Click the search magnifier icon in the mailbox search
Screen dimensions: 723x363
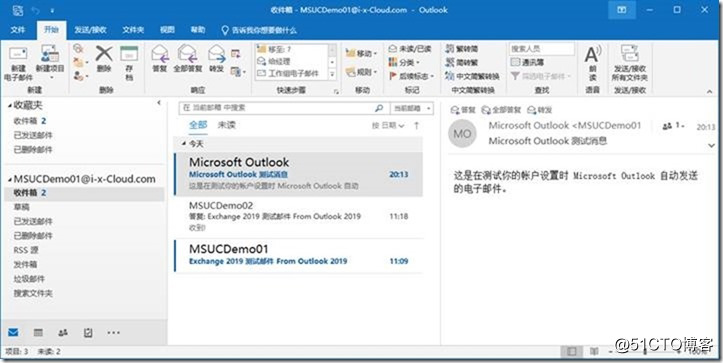(x=379, y=108)
